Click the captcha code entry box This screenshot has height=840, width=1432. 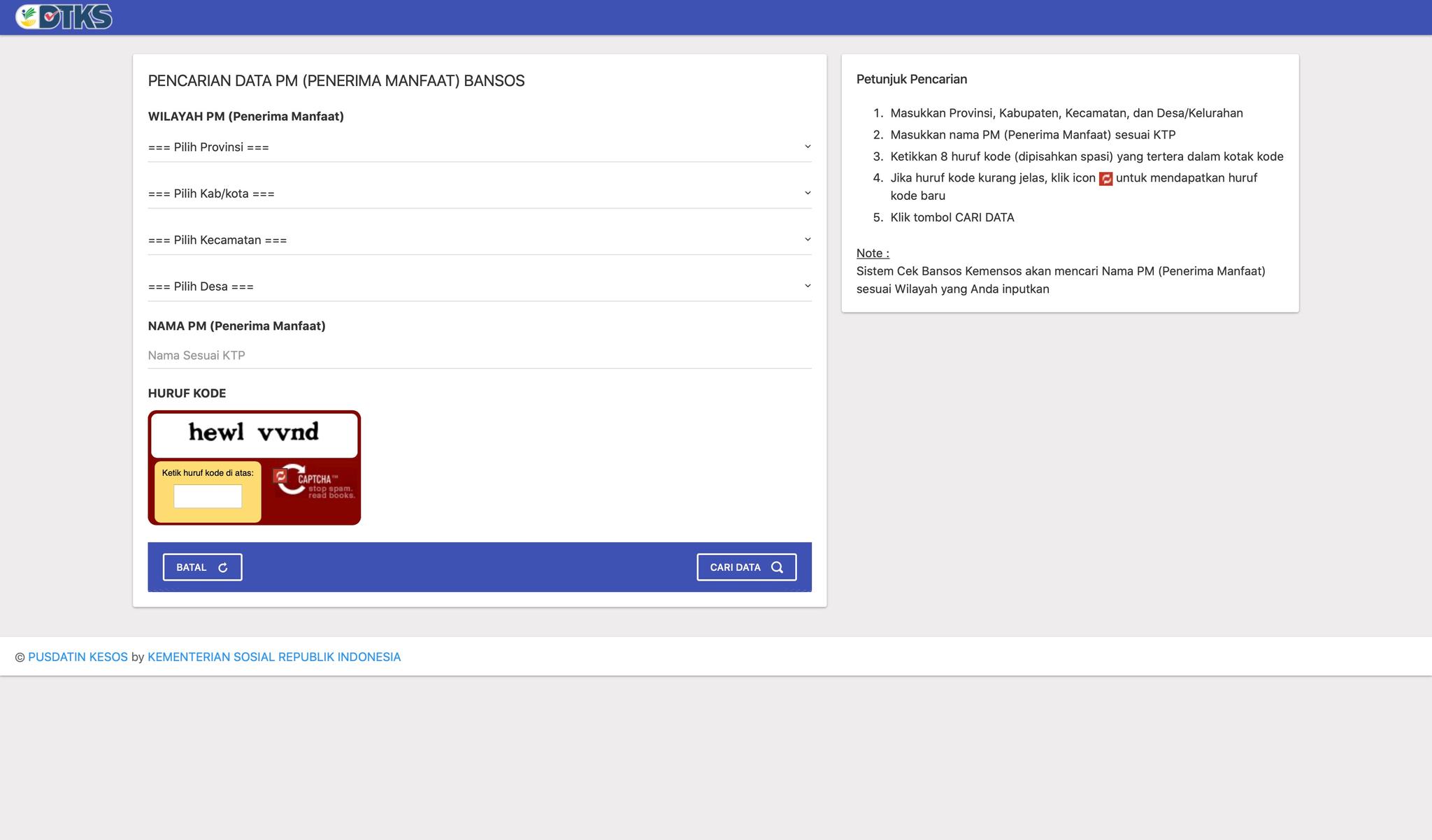(x=208, y=496)
